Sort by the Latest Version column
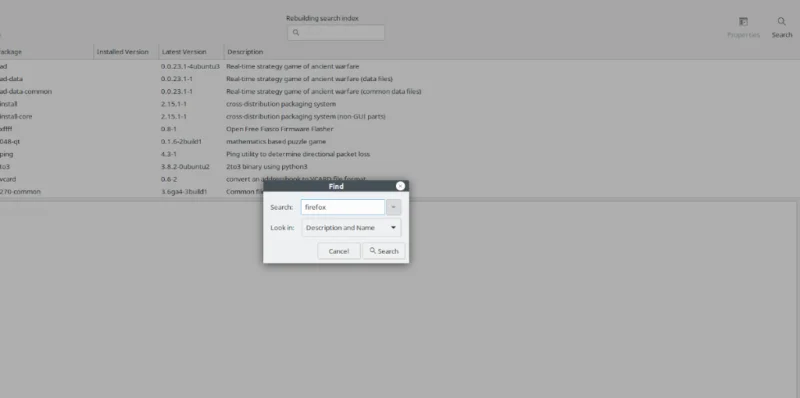Viewport: 800px width, 398px height. click(191, 52)
